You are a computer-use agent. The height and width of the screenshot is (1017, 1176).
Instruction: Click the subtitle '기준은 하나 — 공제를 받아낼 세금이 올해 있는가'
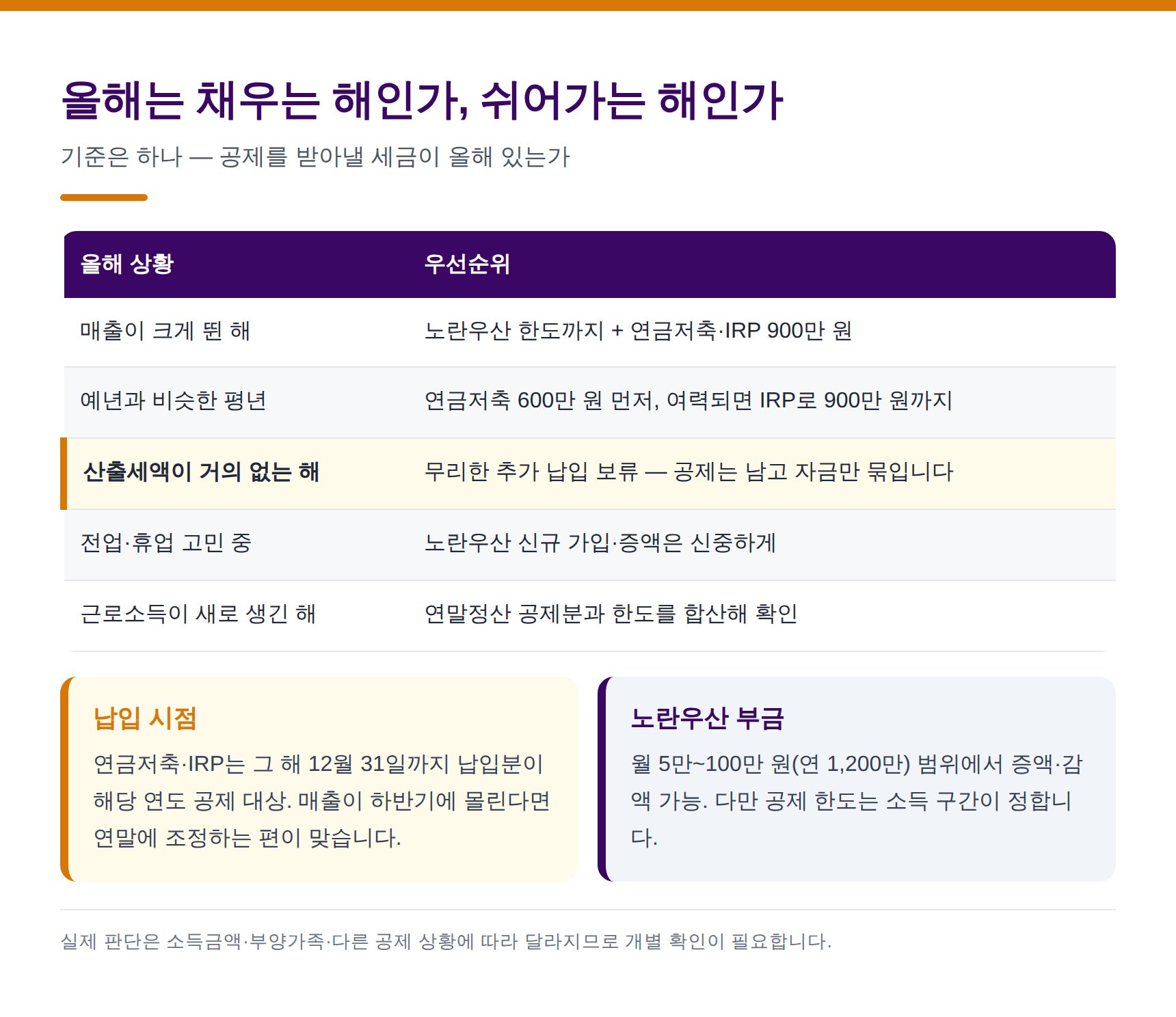(x=315, y=157)
